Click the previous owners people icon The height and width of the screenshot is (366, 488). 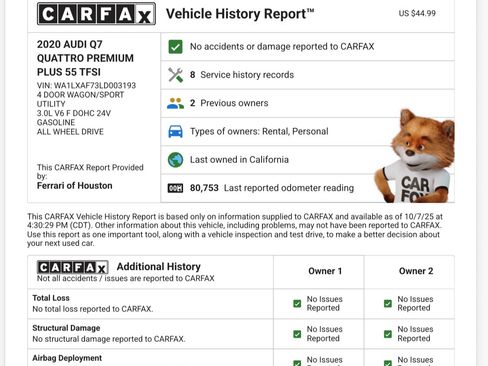click(175, 103)
